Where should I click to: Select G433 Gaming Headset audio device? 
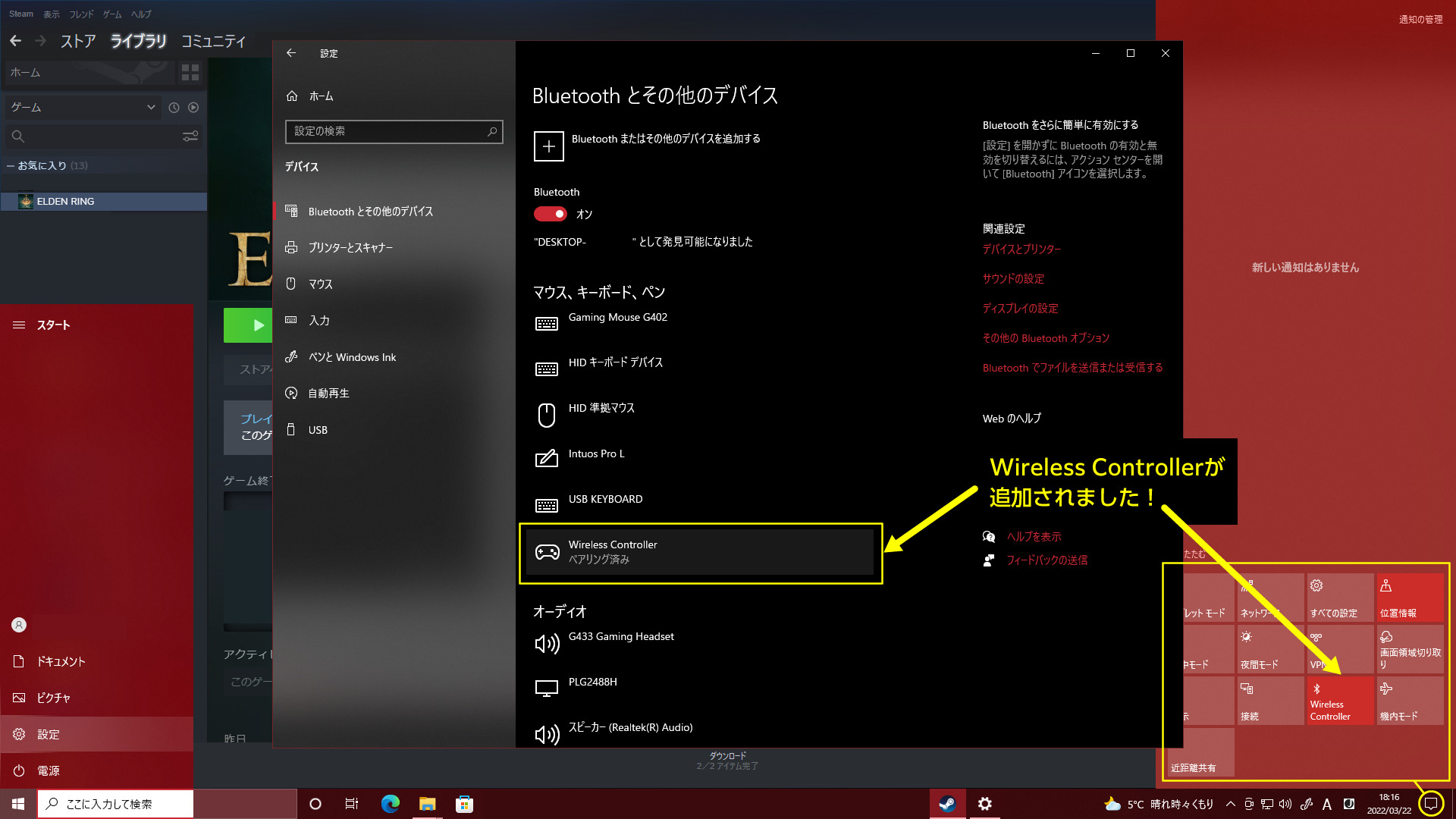(x=621, y=637)
